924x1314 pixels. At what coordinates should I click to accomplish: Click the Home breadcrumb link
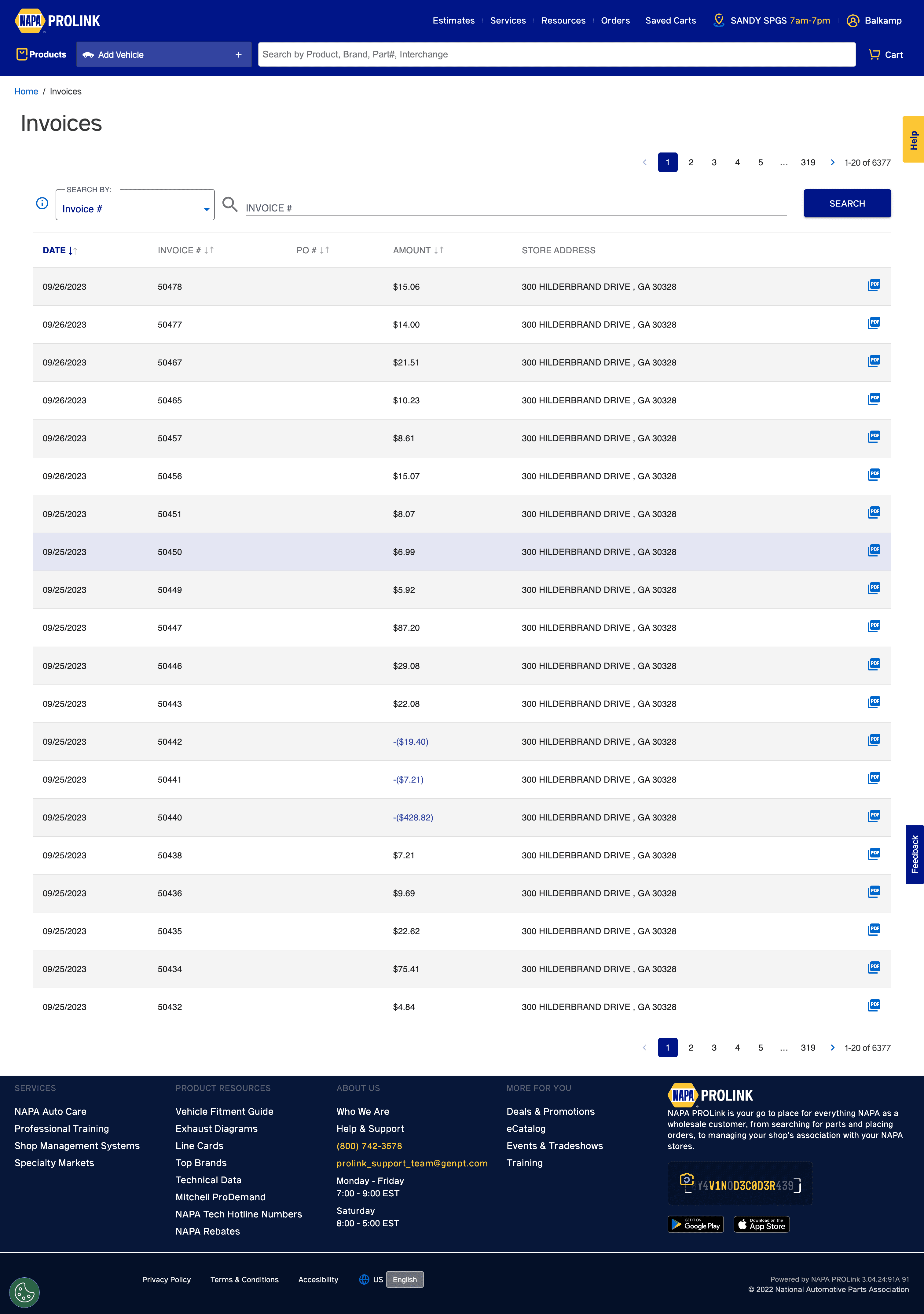pyautogui.click(x=26, y=92)
